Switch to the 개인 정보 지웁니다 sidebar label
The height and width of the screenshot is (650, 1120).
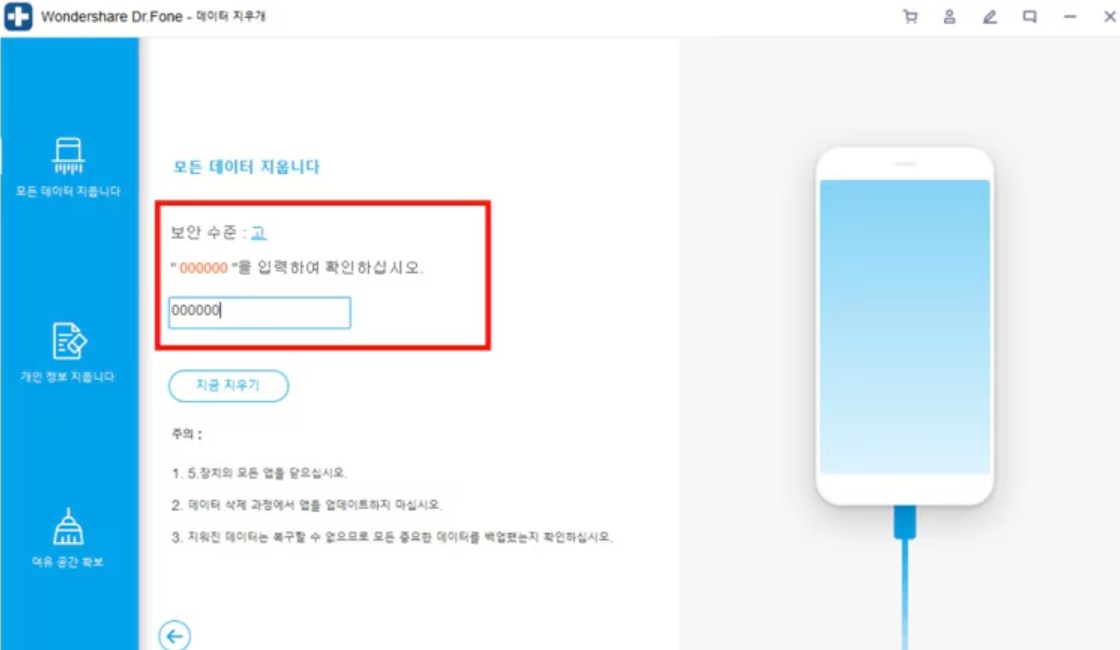[68, 376]
